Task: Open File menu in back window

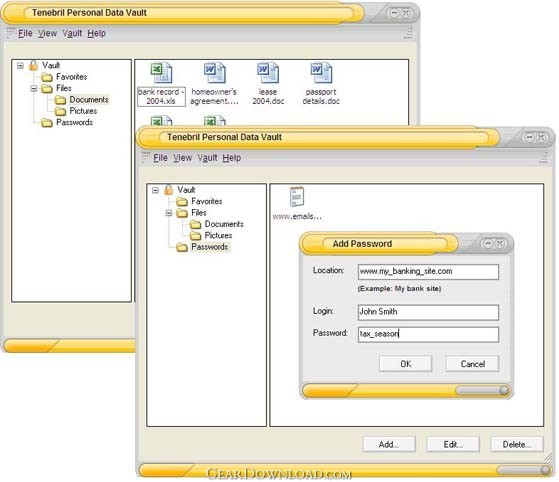Action: [x=25, y=33]
